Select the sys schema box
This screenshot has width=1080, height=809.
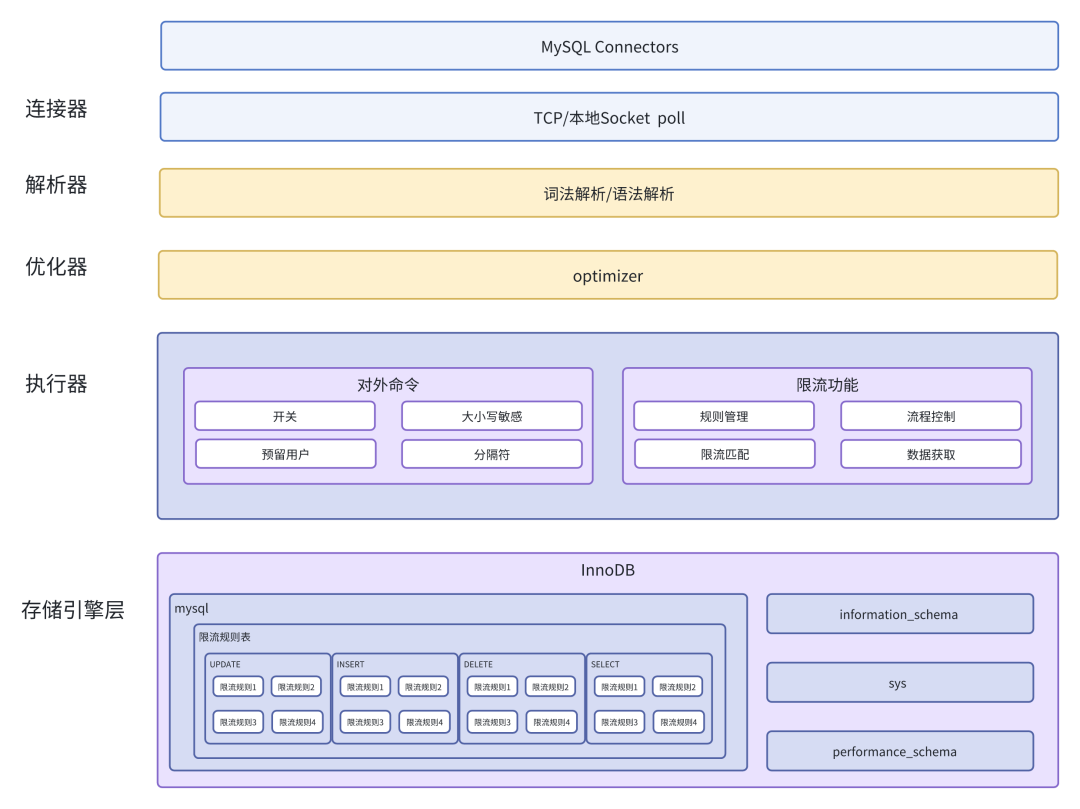[x=900, y=682]
